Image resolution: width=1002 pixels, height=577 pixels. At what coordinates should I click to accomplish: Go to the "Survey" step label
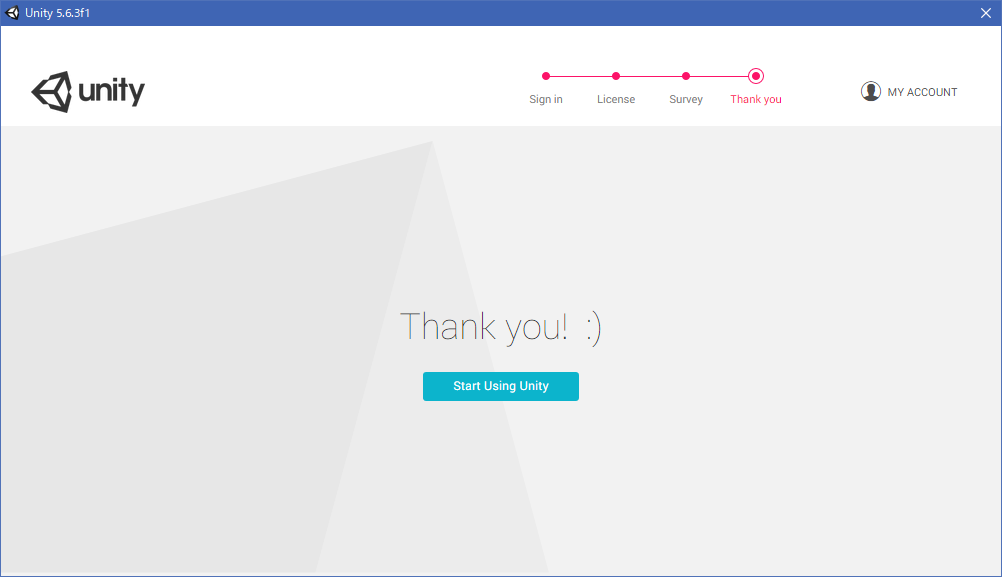coord(686,99)
